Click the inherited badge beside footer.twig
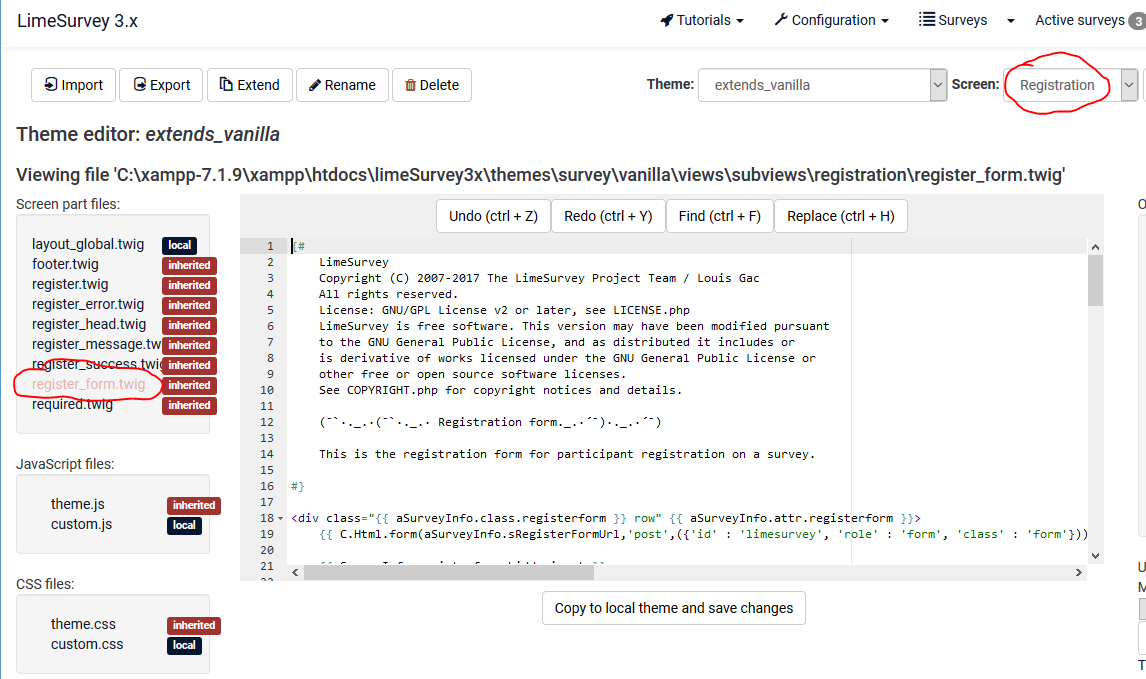The image size is (1146, 679). tap(189, 265)
